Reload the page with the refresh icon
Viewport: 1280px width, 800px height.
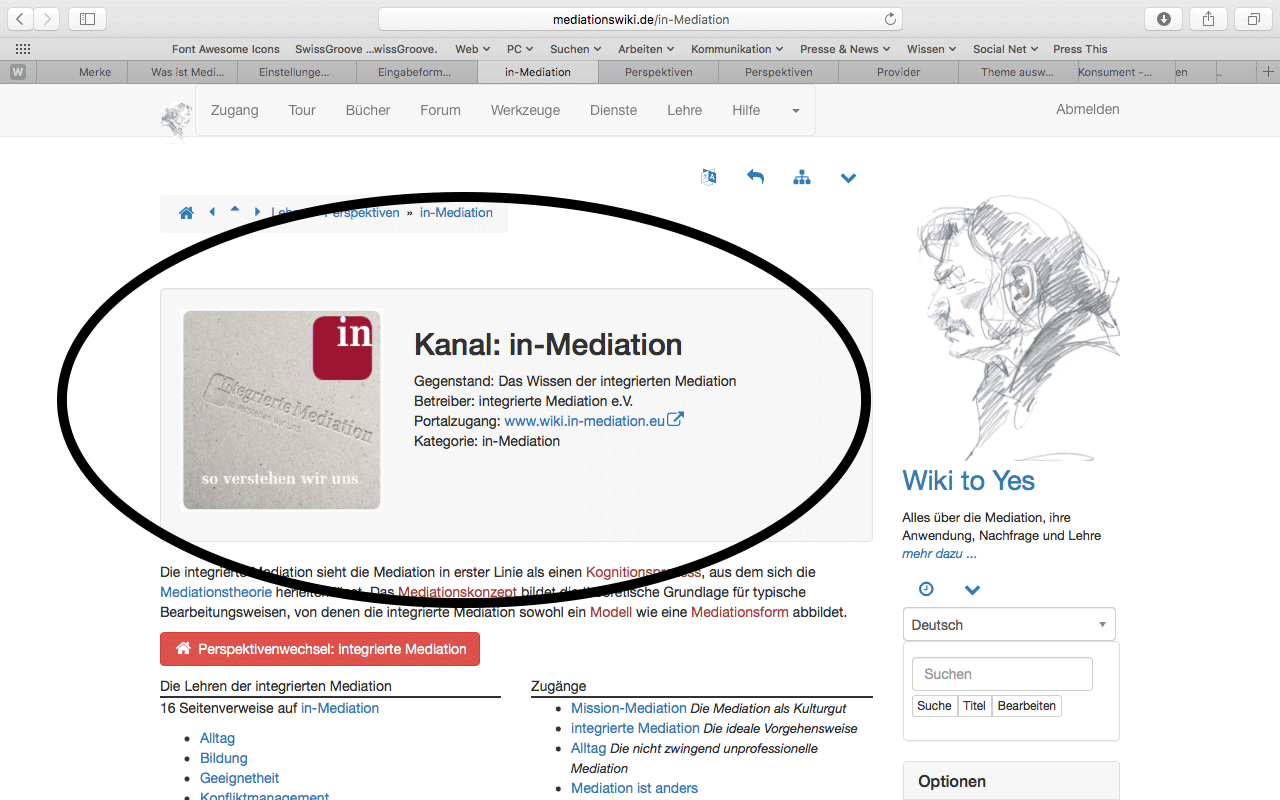point(890,19)
